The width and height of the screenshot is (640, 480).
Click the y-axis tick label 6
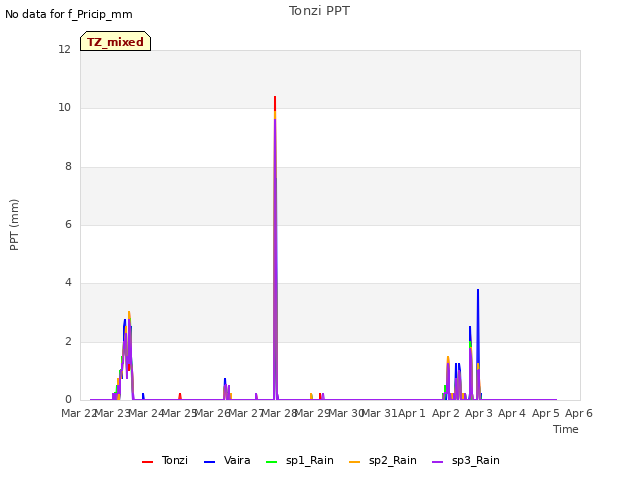(68, 224)
